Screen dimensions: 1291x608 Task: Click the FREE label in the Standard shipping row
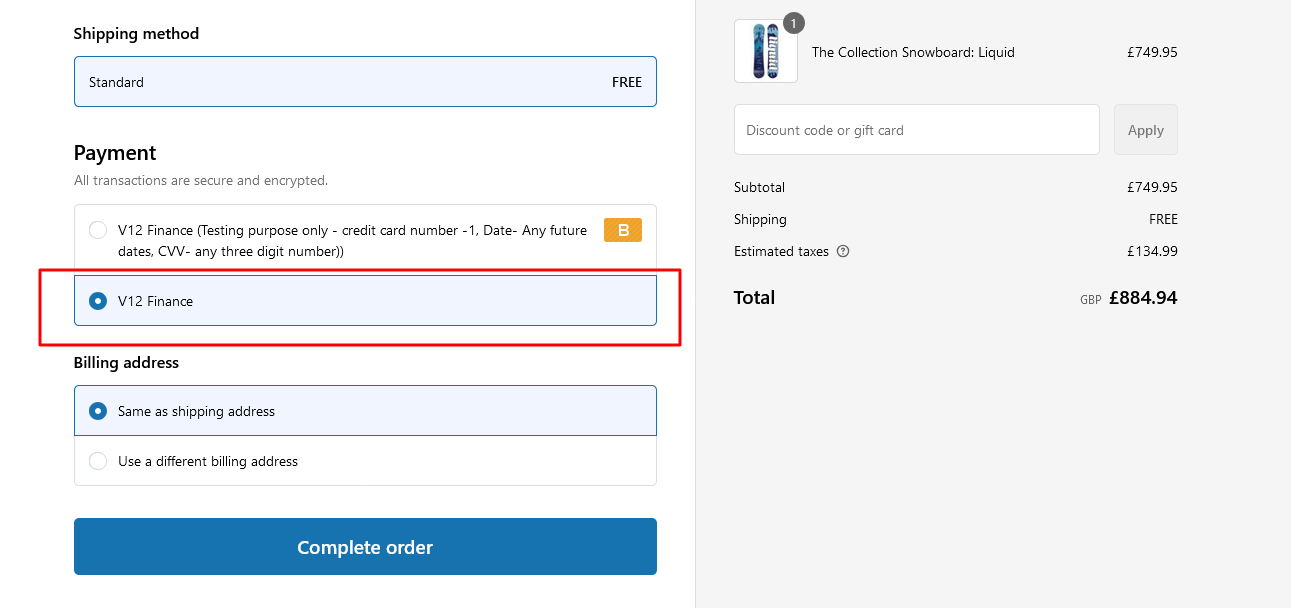[627, 82]
